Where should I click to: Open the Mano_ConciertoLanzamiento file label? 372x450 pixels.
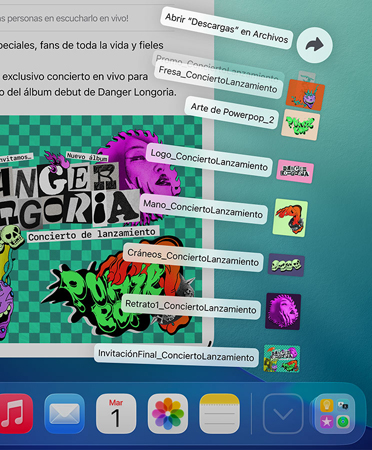point(203,209)
